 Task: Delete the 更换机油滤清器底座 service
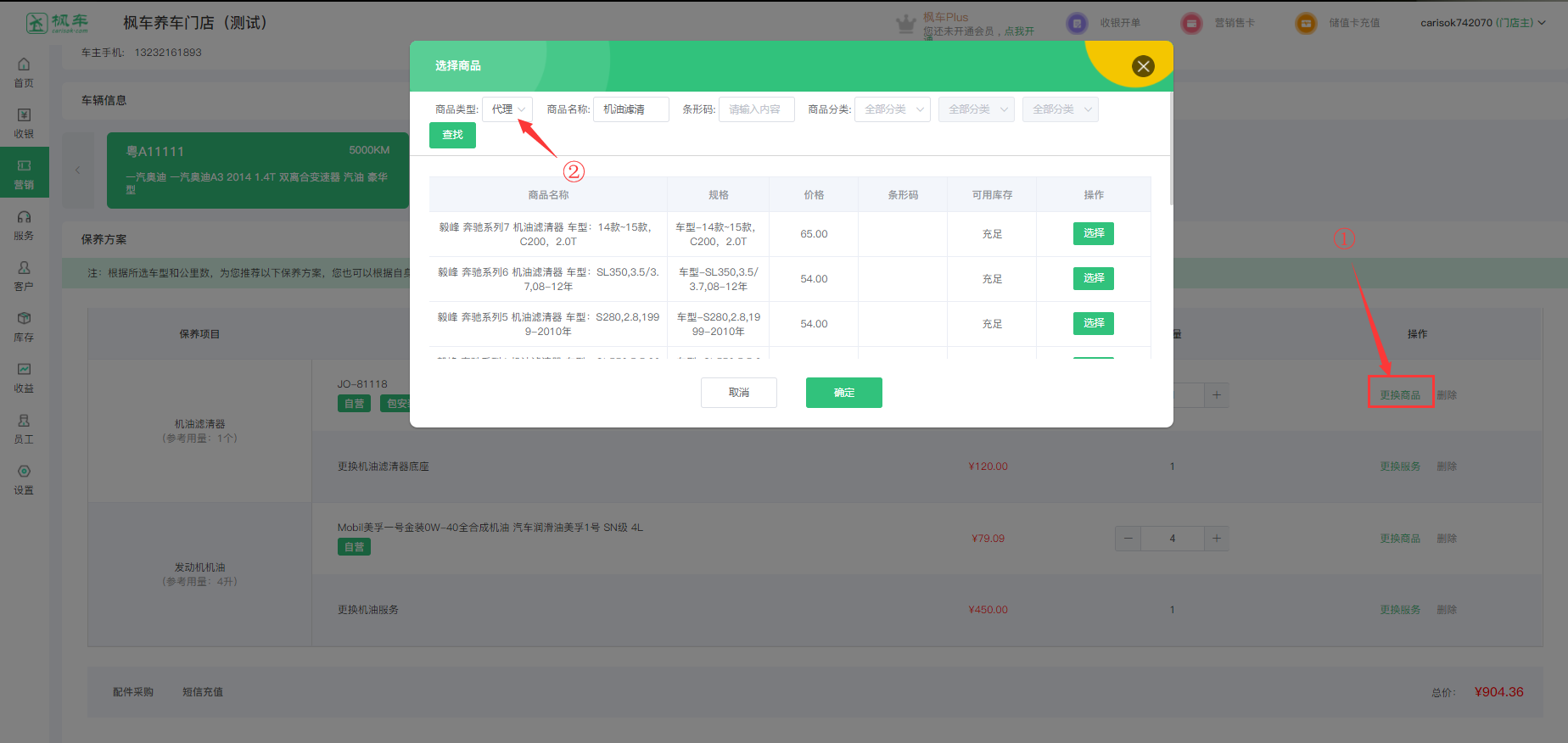tap(1447, 466)
